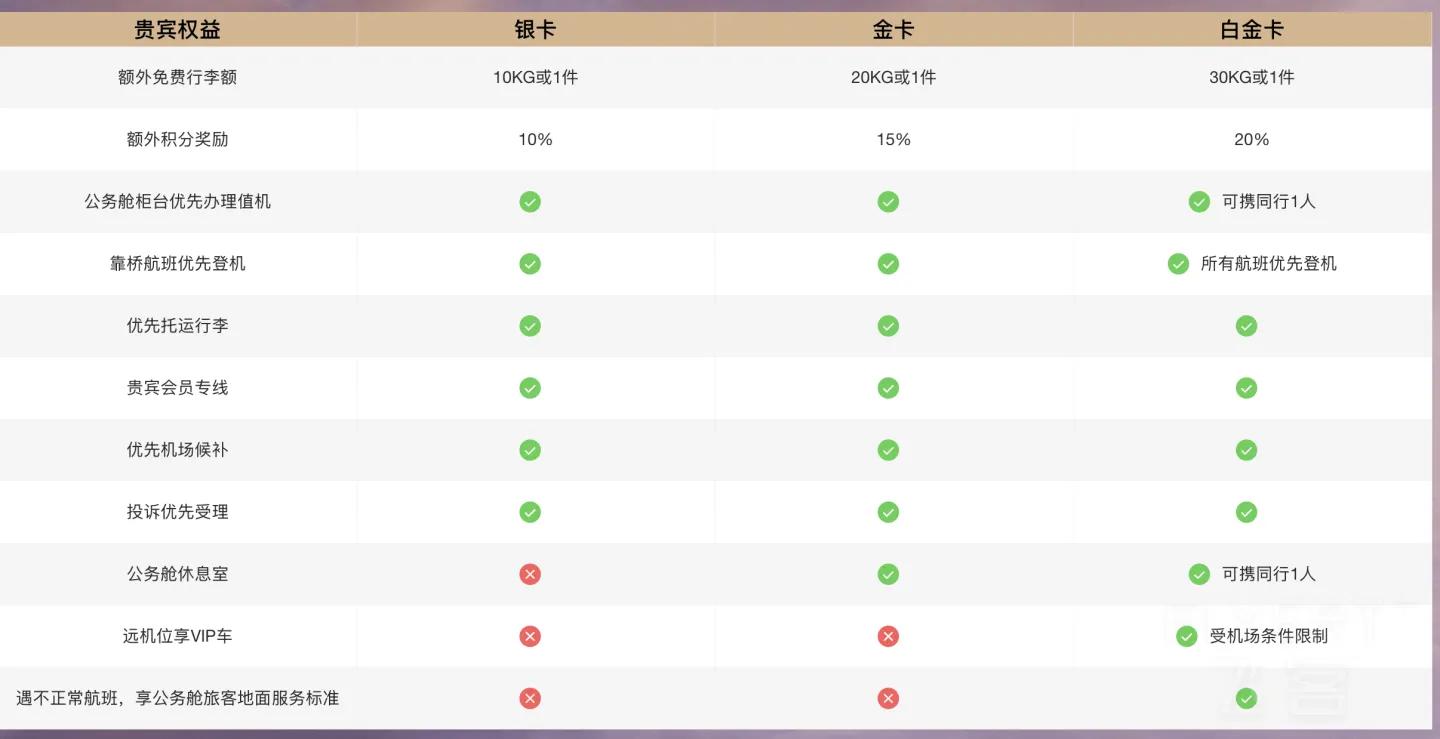1440x739 pixels.
Task: Click the 公务舱柜台优先办理值机 row label
Action: (178, 201)
